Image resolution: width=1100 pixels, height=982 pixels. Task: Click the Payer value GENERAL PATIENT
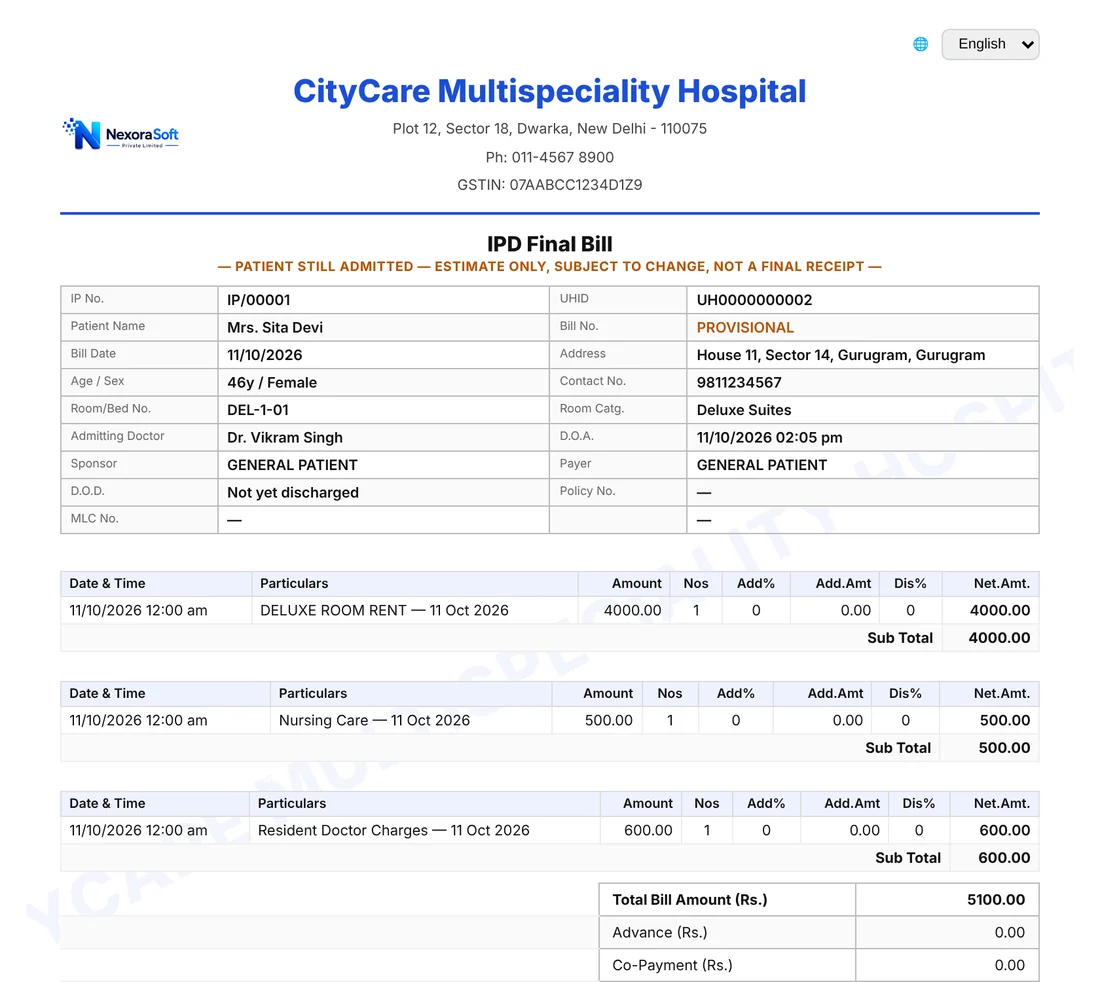point(761,465)
